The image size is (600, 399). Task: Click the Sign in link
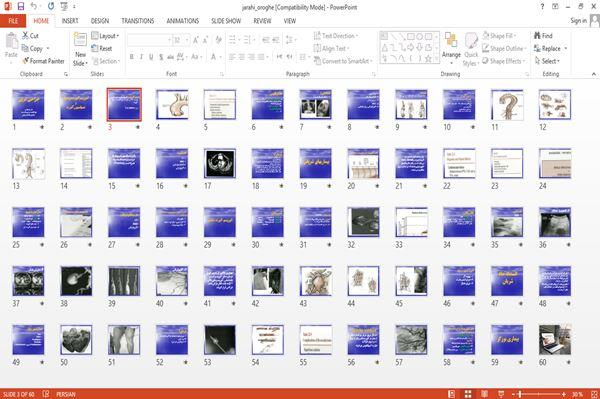(x=578, y=21)
